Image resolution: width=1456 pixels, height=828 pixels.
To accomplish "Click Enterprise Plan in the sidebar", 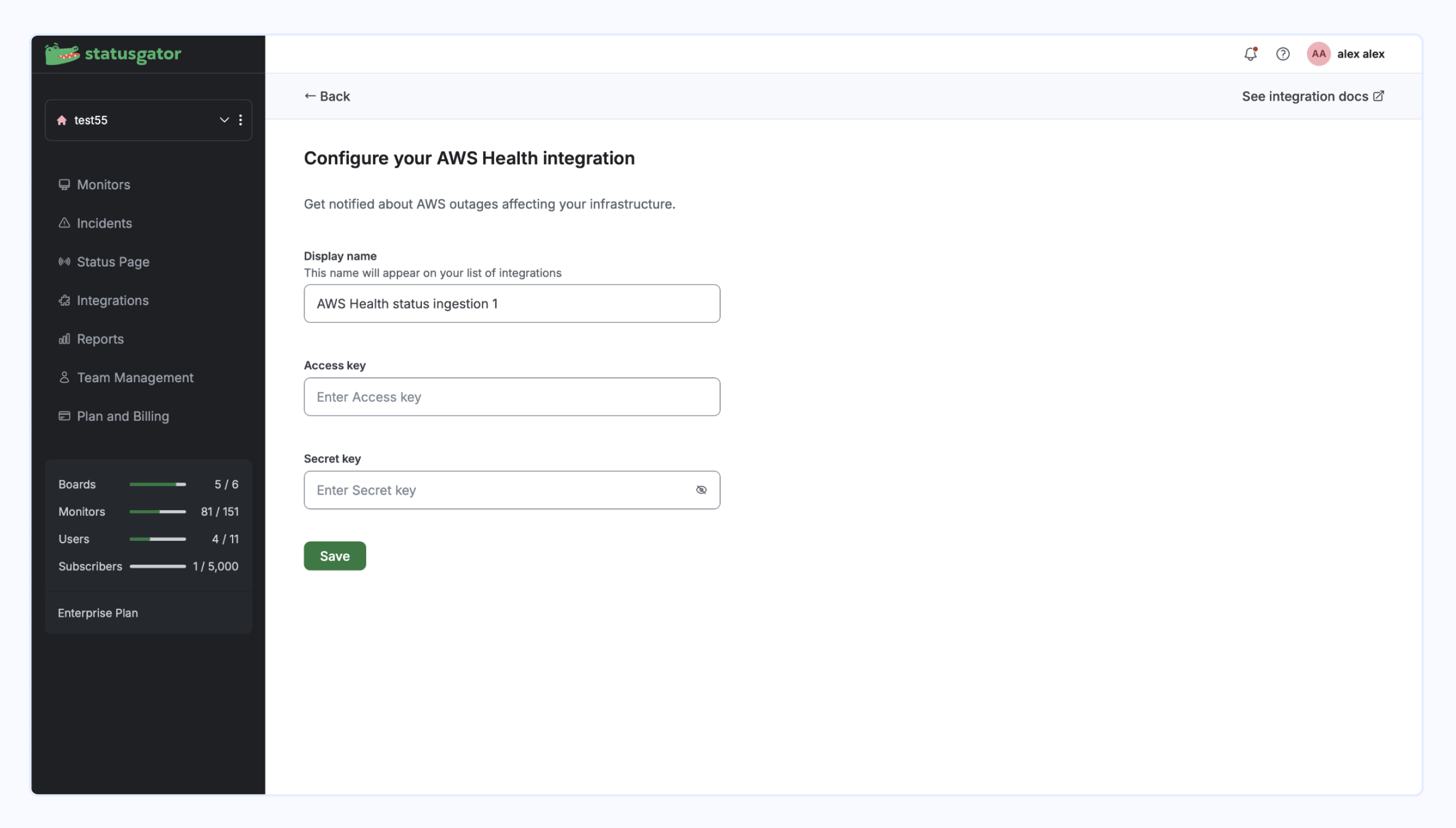I will tap(98, 613).
